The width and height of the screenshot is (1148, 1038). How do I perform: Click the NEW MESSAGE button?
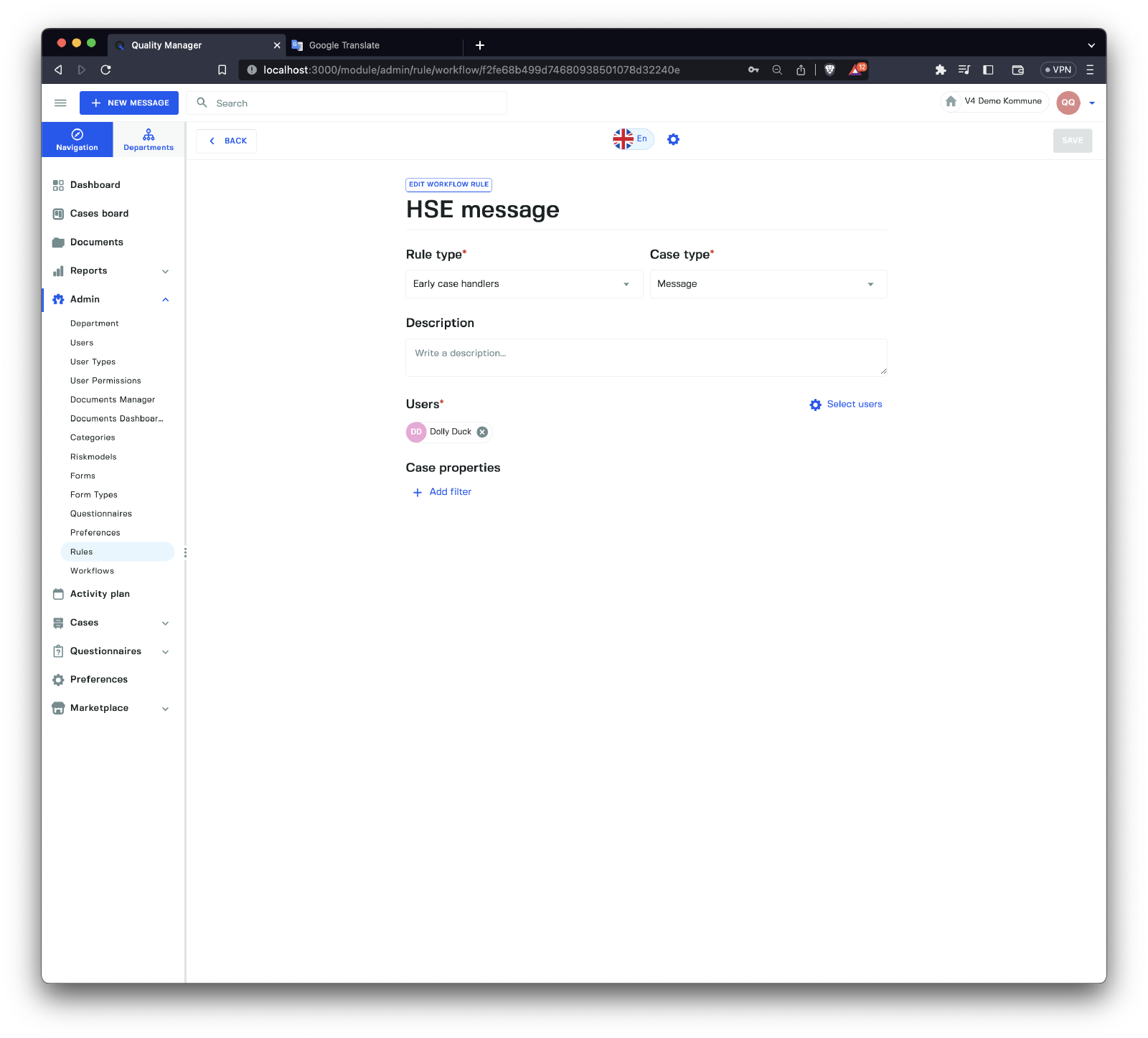(129, 103)
